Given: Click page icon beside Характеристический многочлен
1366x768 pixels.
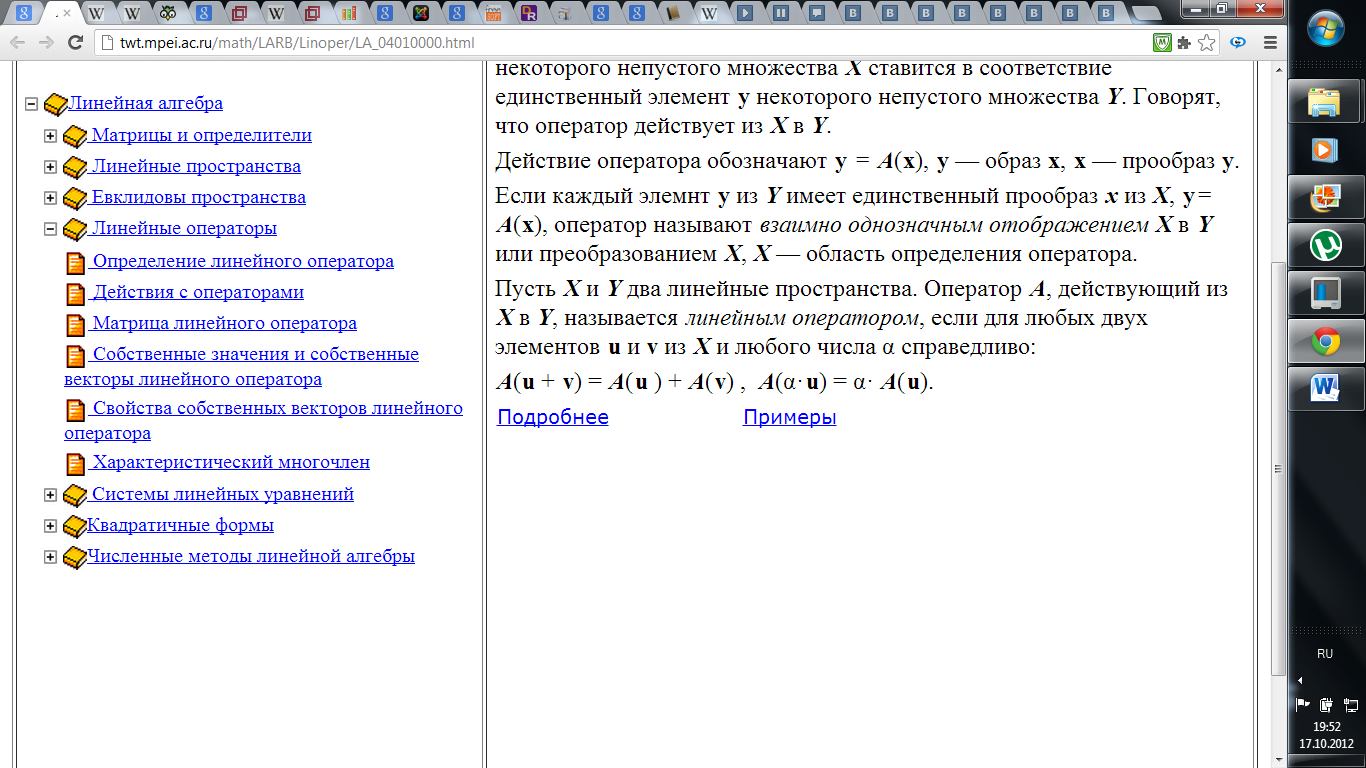Looking at the screenshot, I should 76,464.
